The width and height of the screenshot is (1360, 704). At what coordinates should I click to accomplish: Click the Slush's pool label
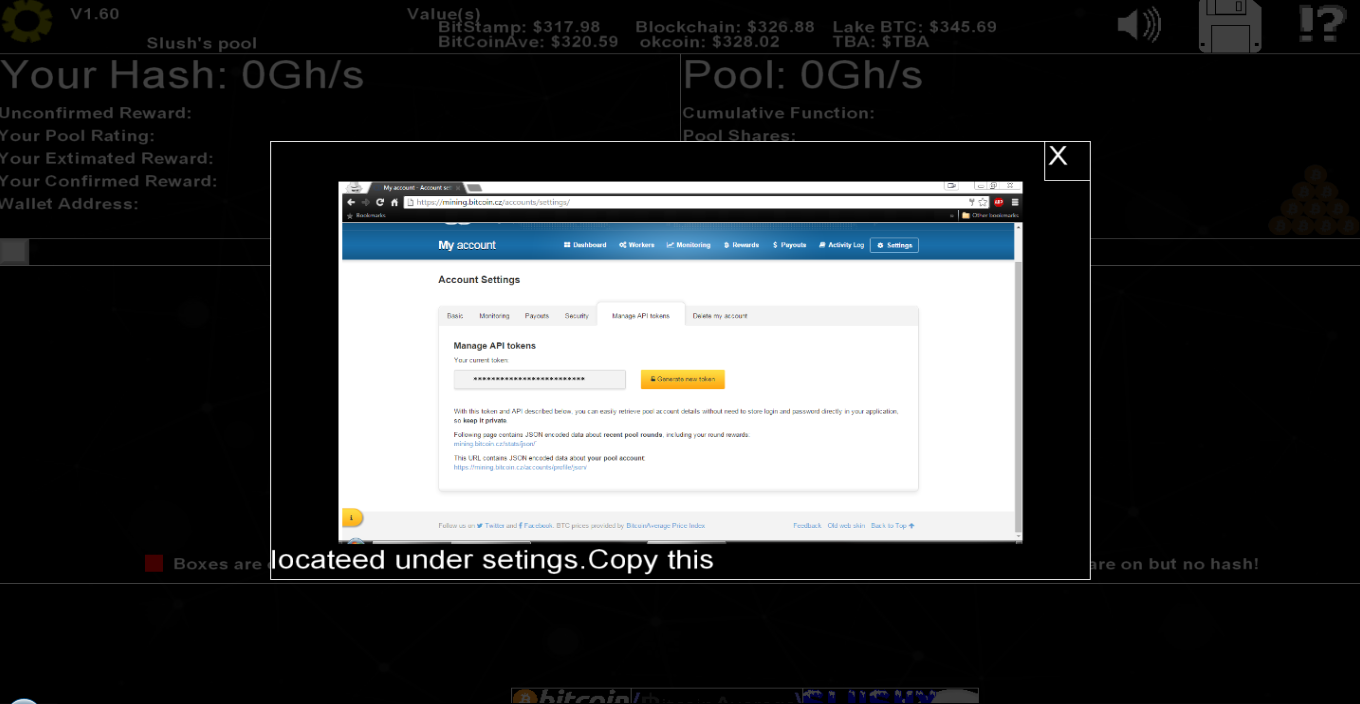[x=202, y=43]
